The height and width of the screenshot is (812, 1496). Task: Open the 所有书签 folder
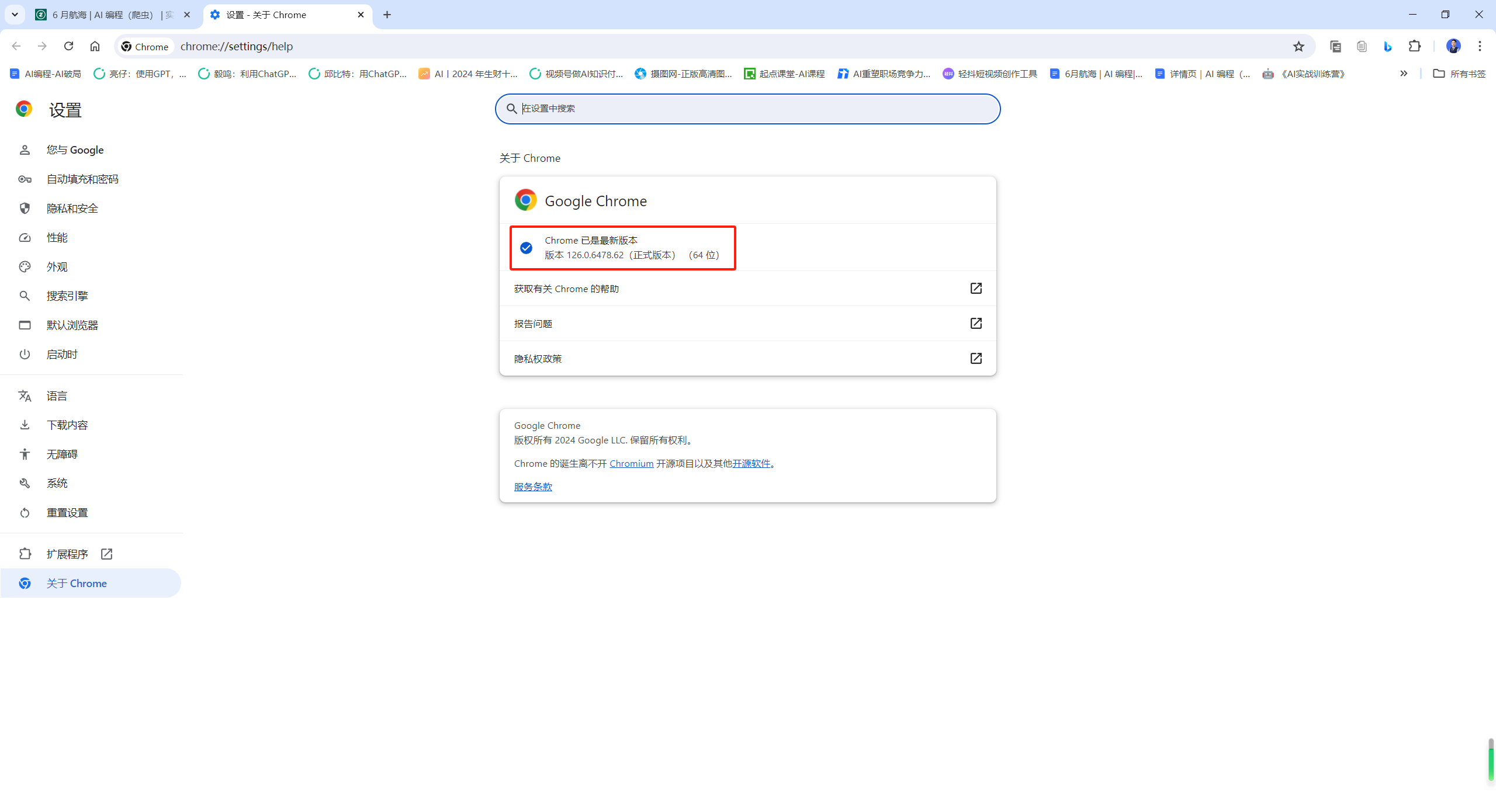[1459, 74]
